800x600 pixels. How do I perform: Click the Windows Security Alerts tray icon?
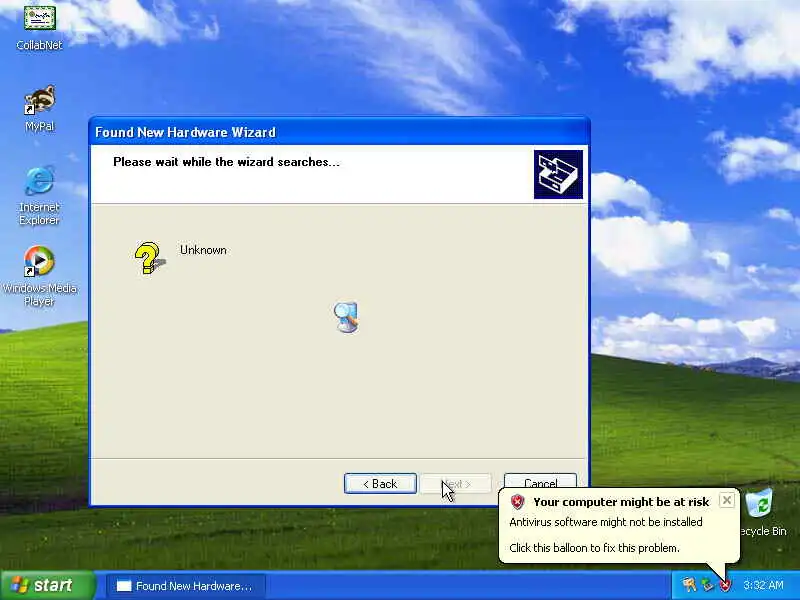725,585
